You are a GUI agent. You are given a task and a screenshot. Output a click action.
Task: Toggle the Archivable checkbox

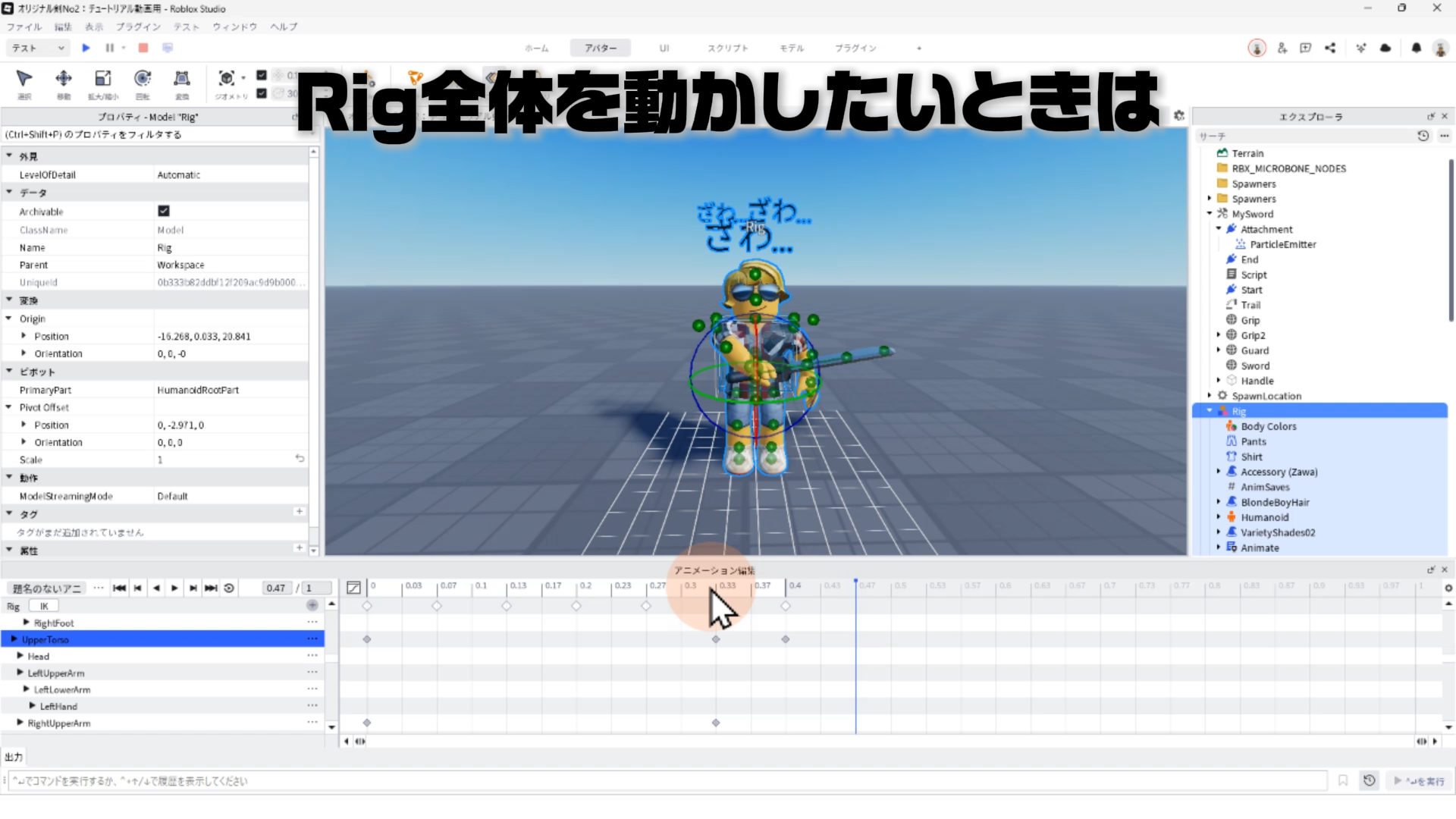(163, 211)
